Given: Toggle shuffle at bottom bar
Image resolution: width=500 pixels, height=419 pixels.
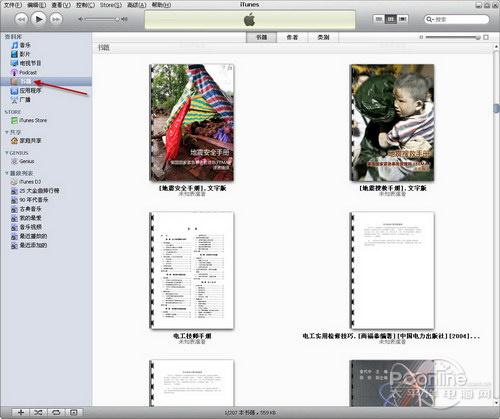Looking at the screenshot, I should [x=38, y=412].
